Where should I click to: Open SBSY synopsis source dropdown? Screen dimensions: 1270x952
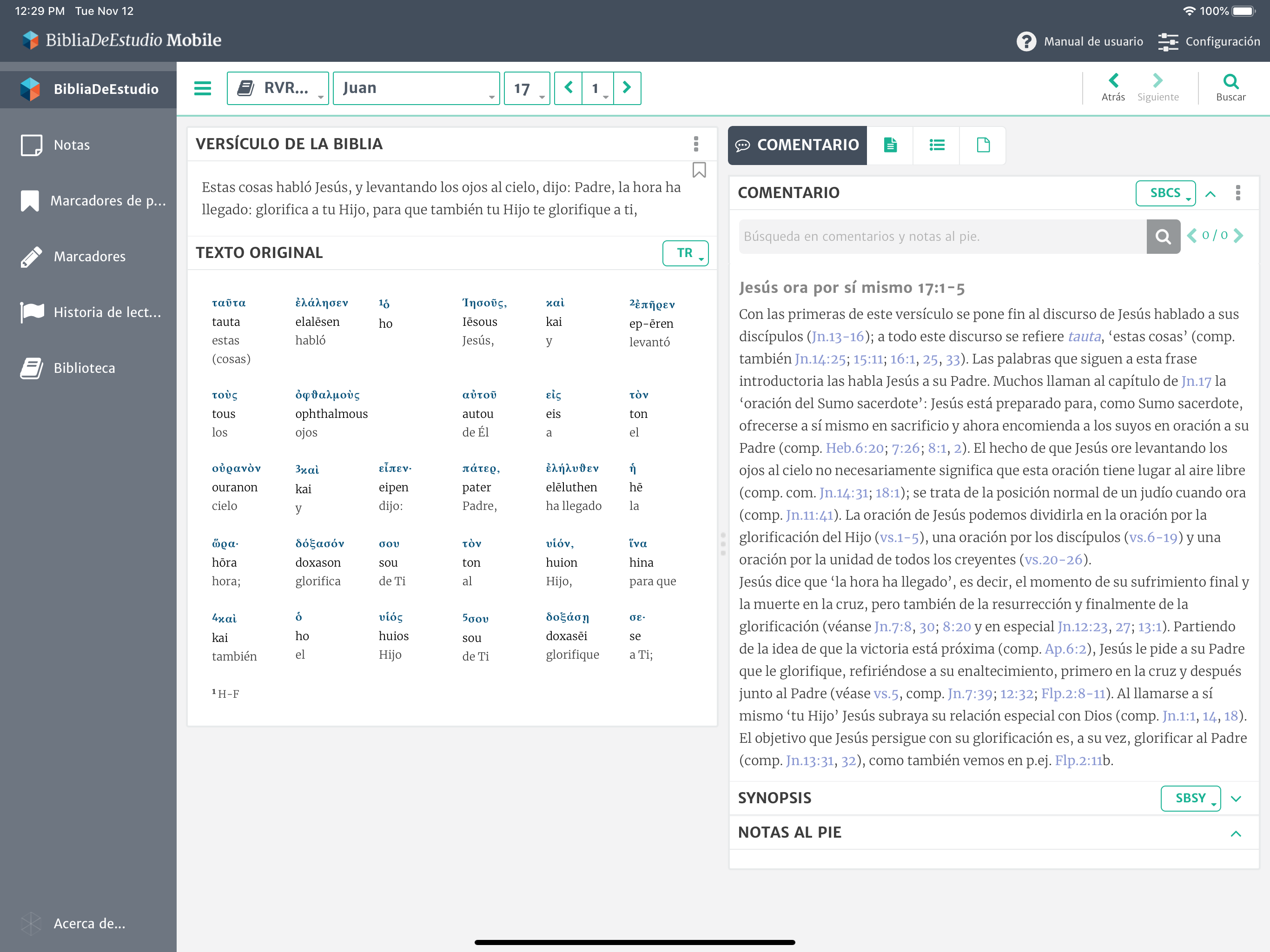pos(1190,798)
